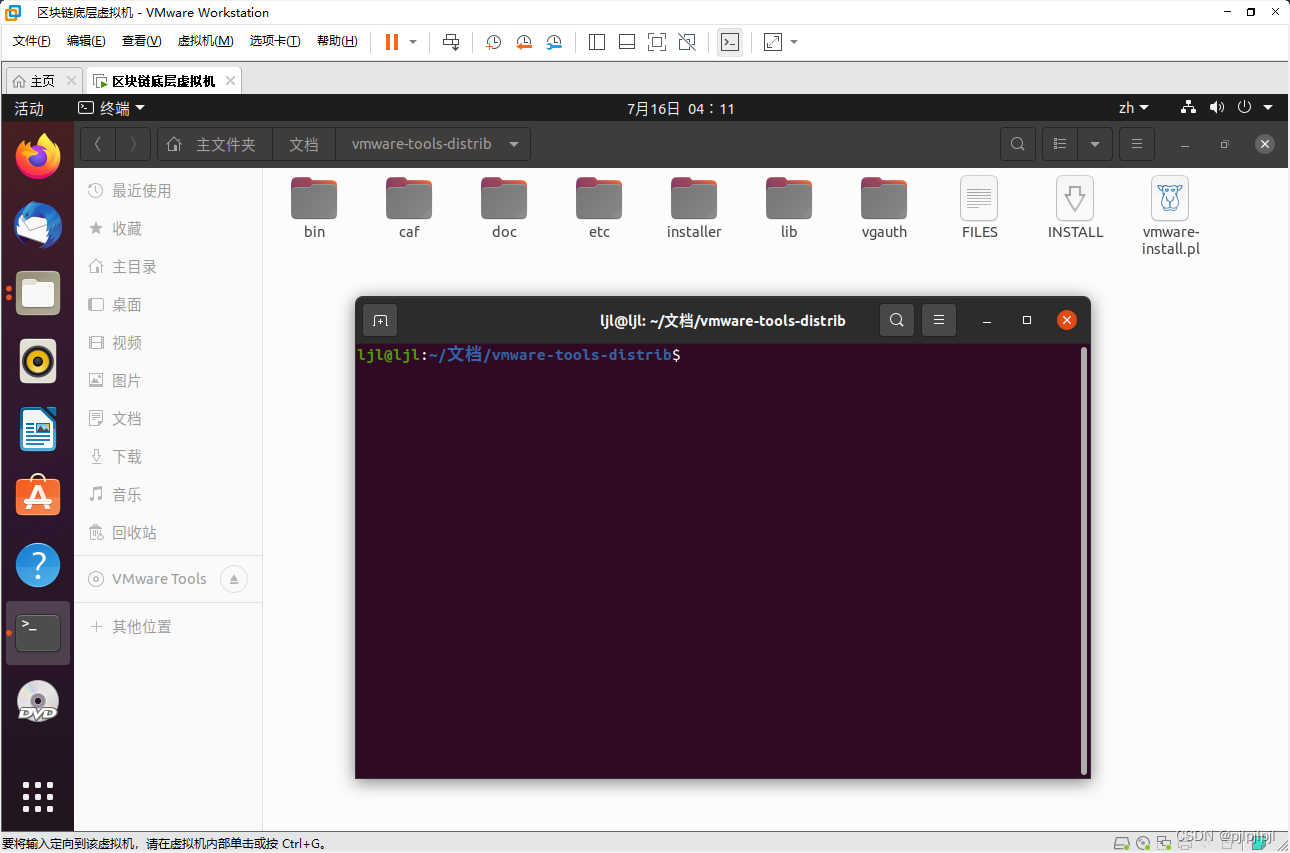Viewport: 1290px width, 853px height.
Task: Click the terminal search button
Action: click(897, 320)
